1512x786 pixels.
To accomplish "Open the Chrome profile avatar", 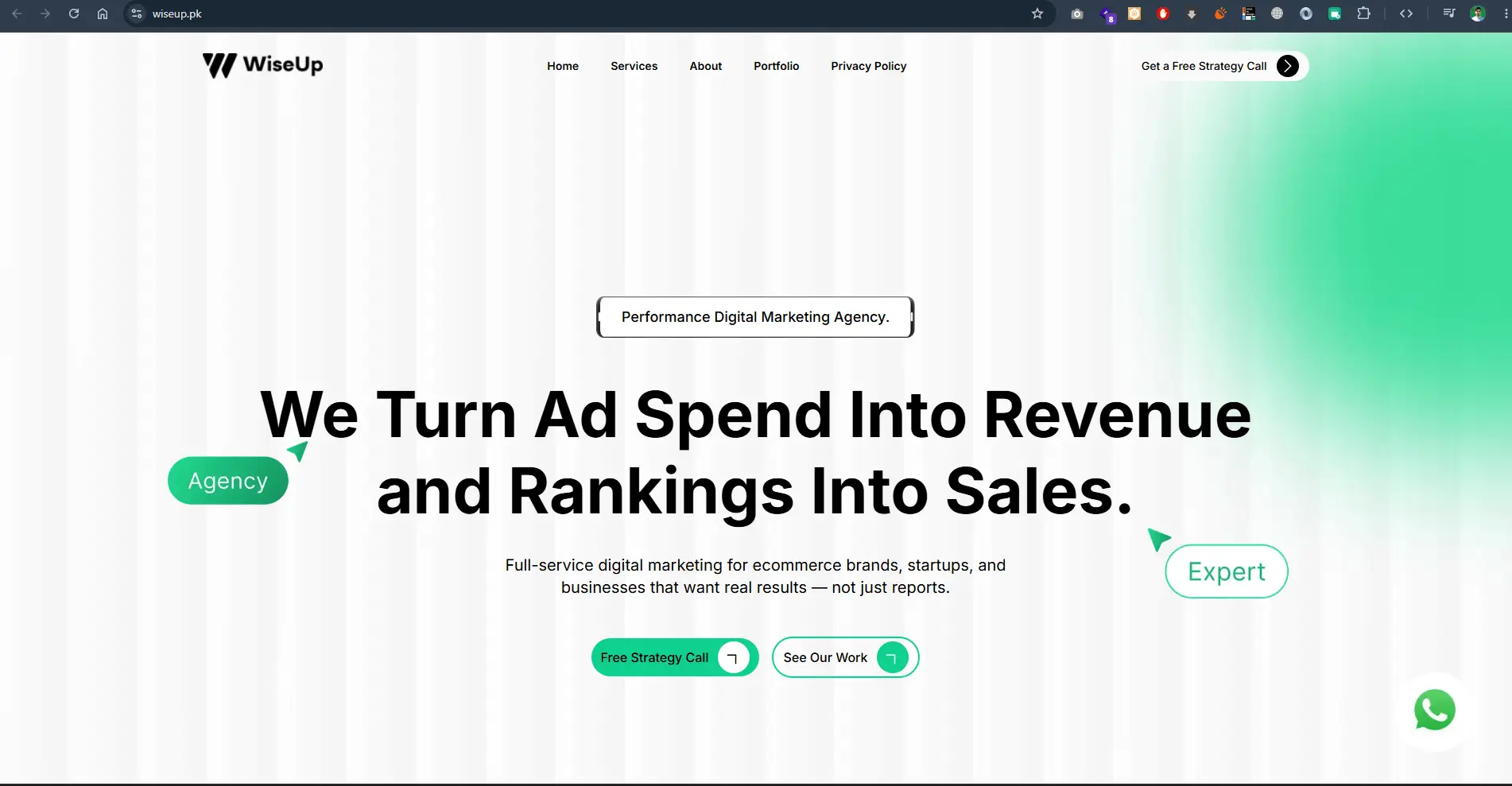I will point(1478,14).
